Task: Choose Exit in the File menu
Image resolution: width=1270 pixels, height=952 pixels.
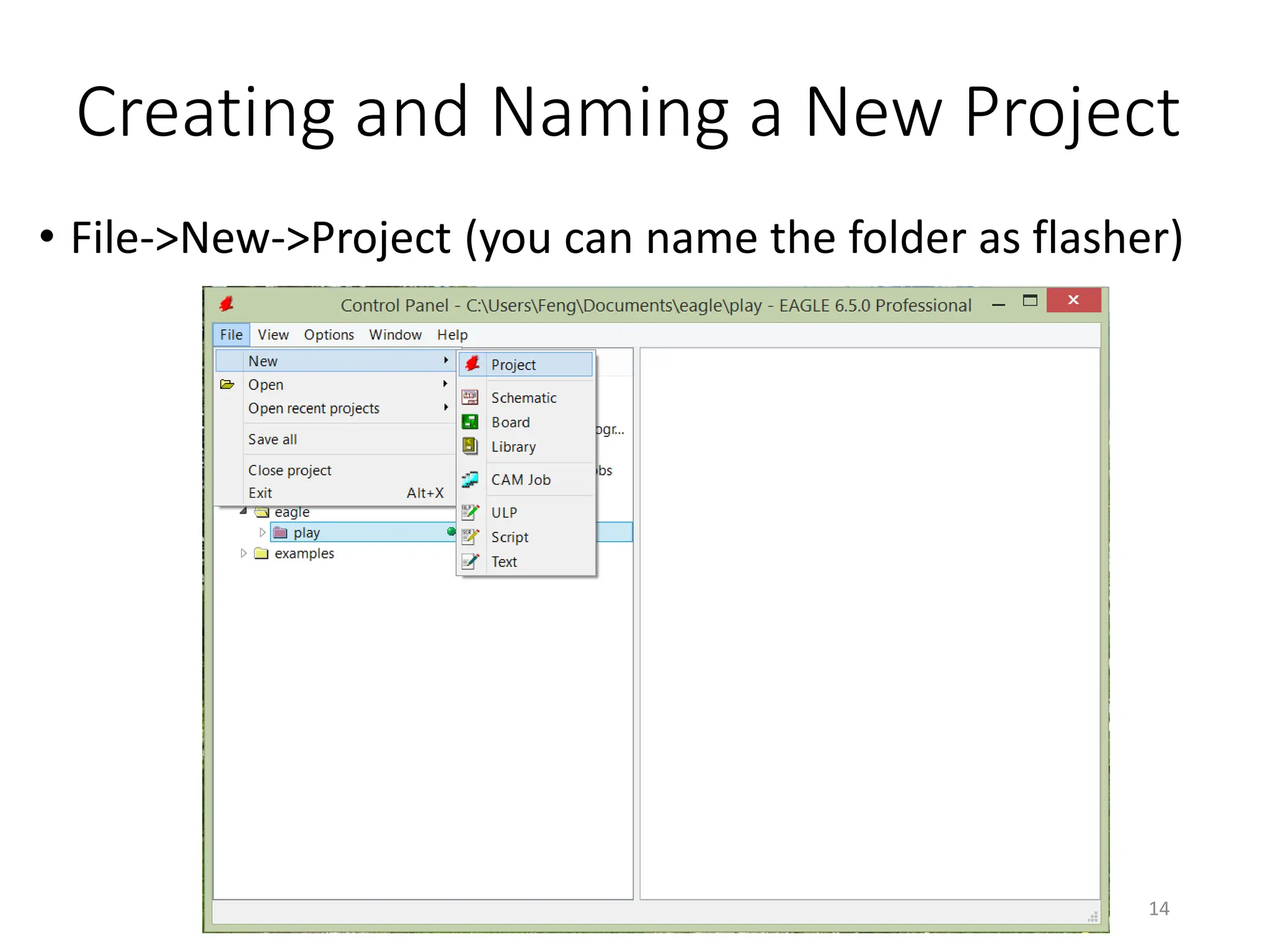Action: tap(335, 493)
